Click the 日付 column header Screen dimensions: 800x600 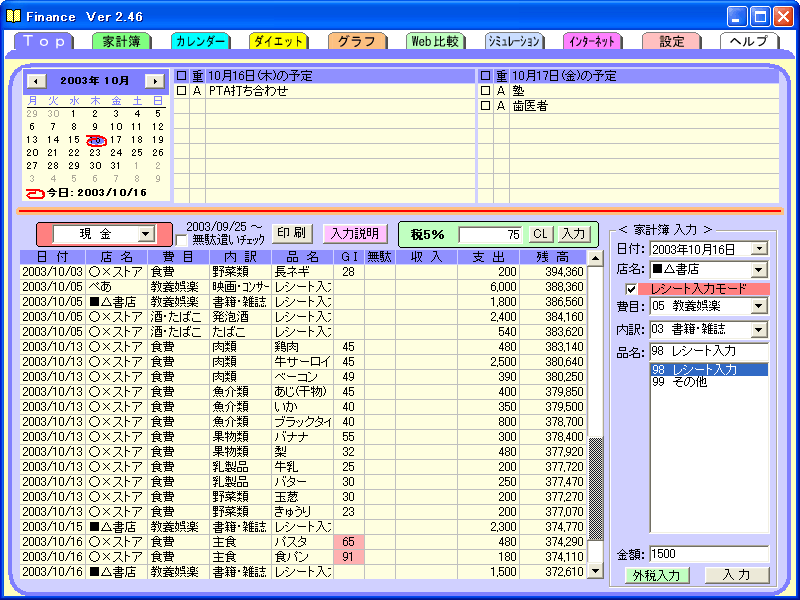point(53,257)
